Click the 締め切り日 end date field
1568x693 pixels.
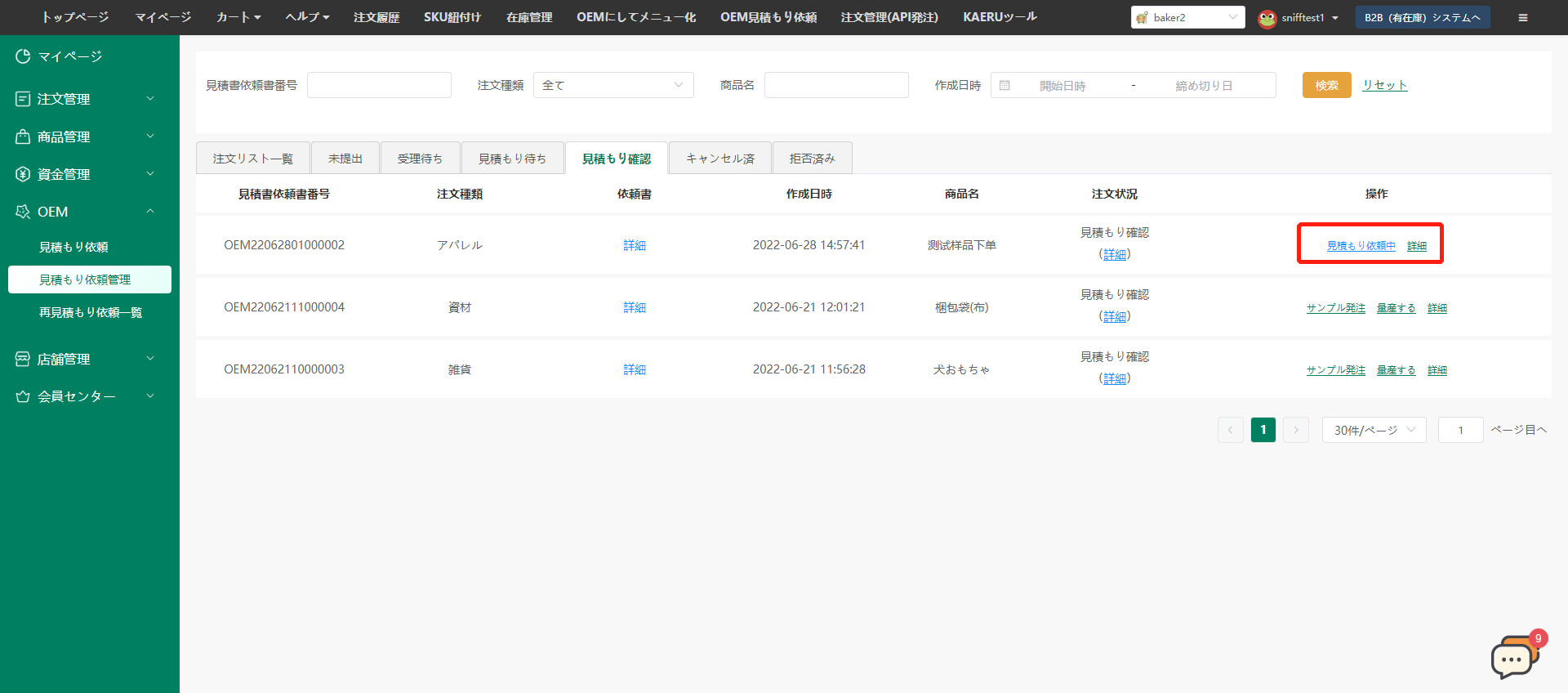pos(1204,86)
